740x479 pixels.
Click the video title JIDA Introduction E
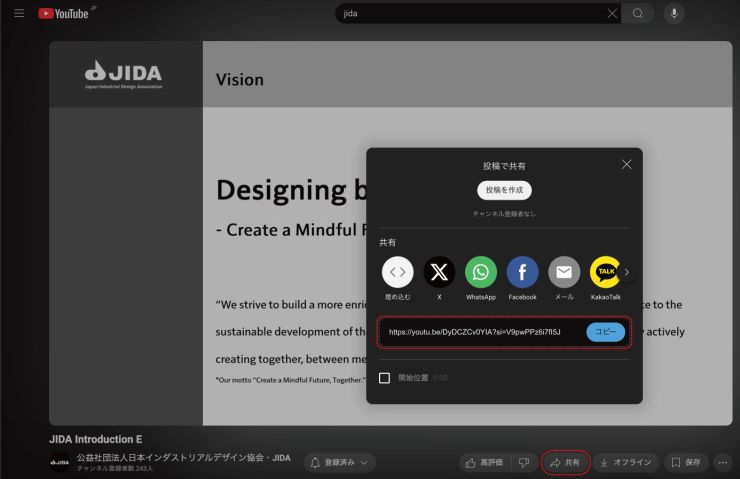click(95, 439)
